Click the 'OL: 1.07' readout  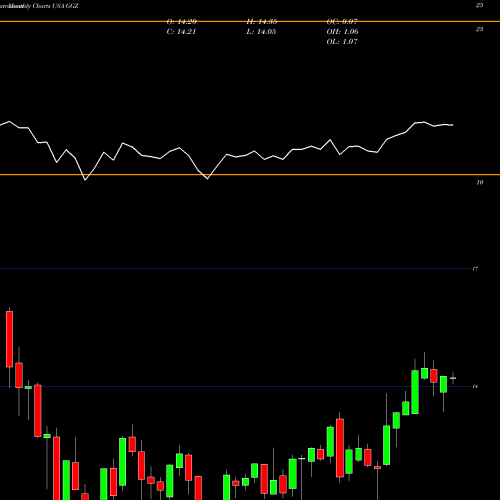tap(342, 42)
